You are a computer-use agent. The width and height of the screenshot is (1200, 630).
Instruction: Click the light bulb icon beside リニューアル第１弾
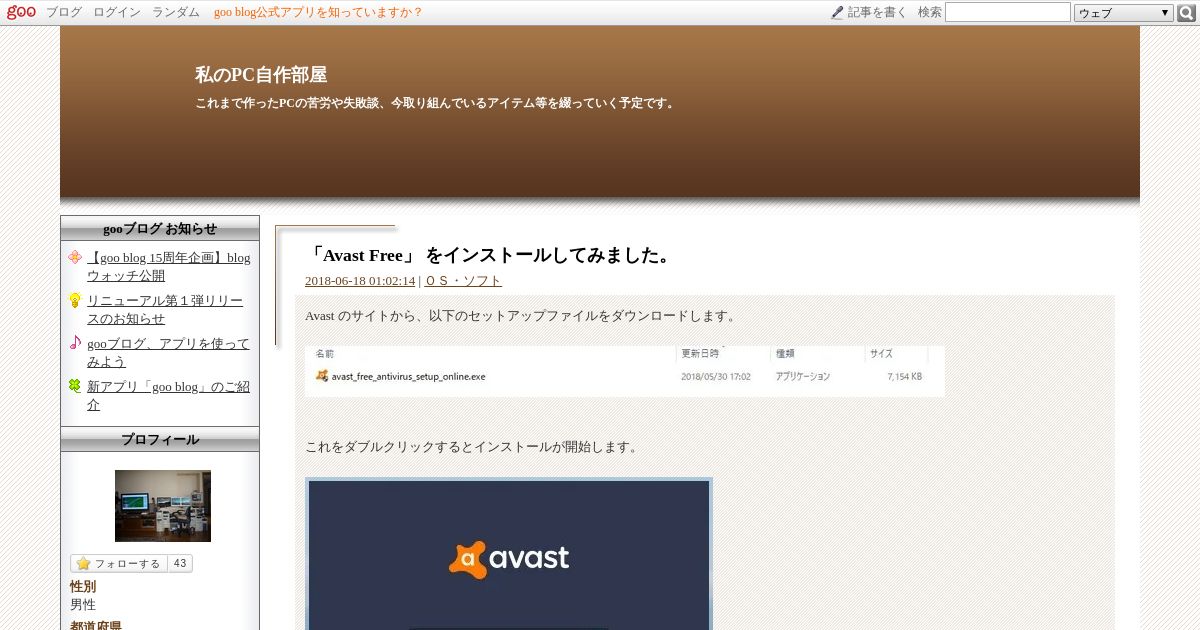click(75, 300)
